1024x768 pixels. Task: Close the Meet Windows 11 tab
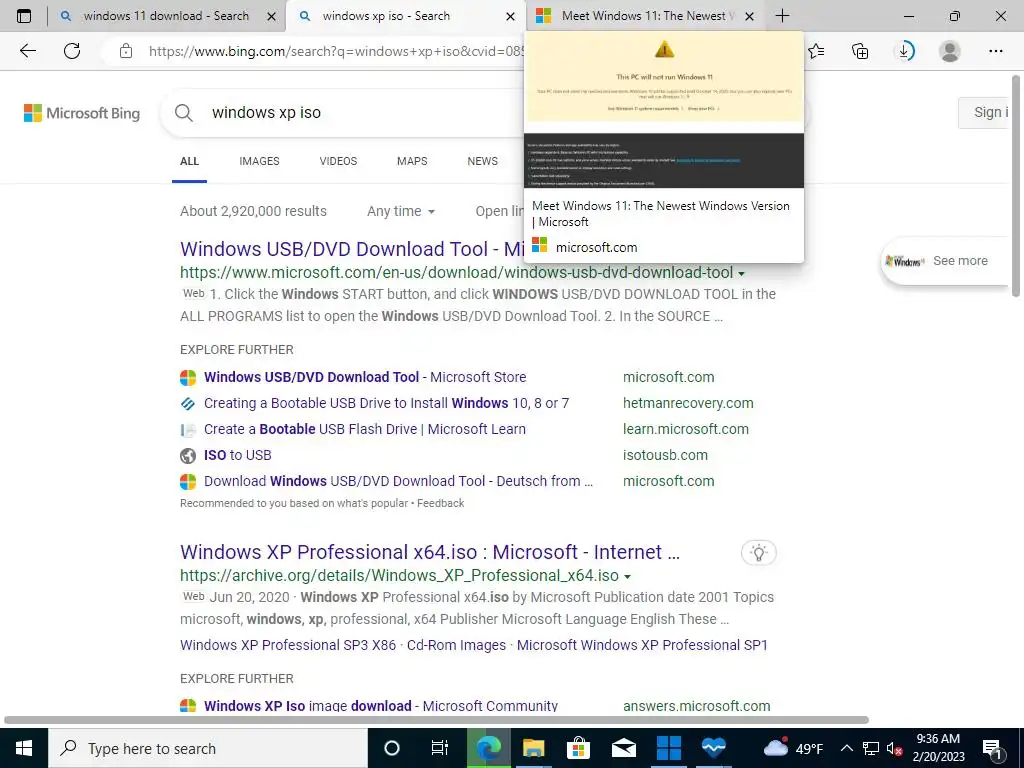pyautogui.click(x=750, y=16)
